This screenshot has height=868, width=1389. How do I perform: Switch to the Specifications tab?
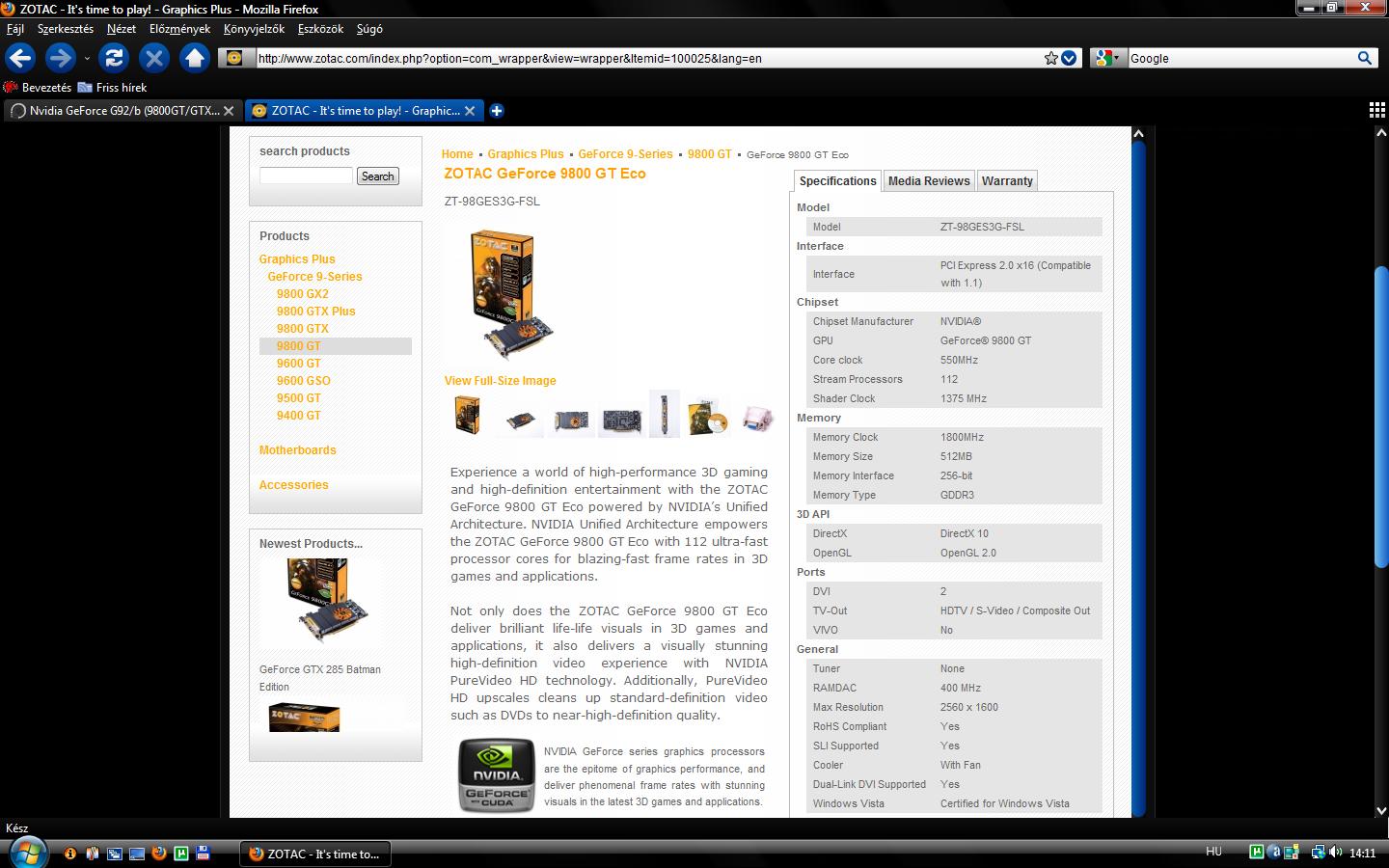pyautogui.click(x=837, y=181)
